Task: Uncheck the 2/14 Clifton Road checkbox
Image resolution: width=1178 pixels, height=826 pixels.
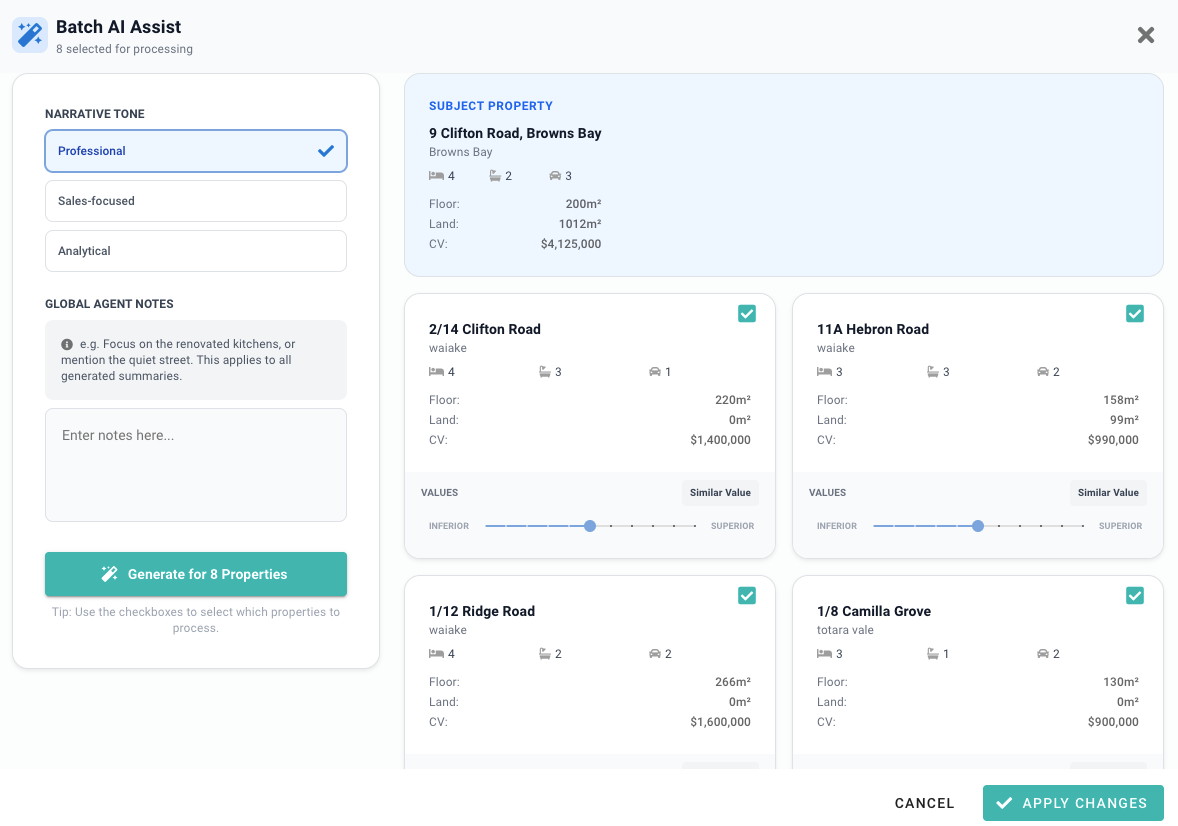Action: (747, 314)
